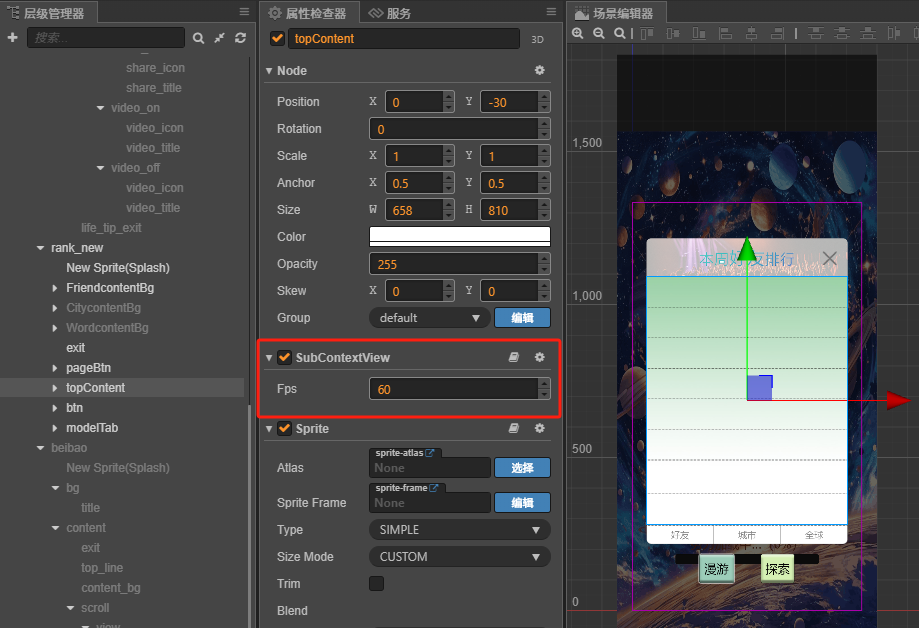Image resolution: width=919 pixels, height=628 pixels.
Task: Open the Sprite Type SIMPLE dropdown
Action: [x=459, y=530]
